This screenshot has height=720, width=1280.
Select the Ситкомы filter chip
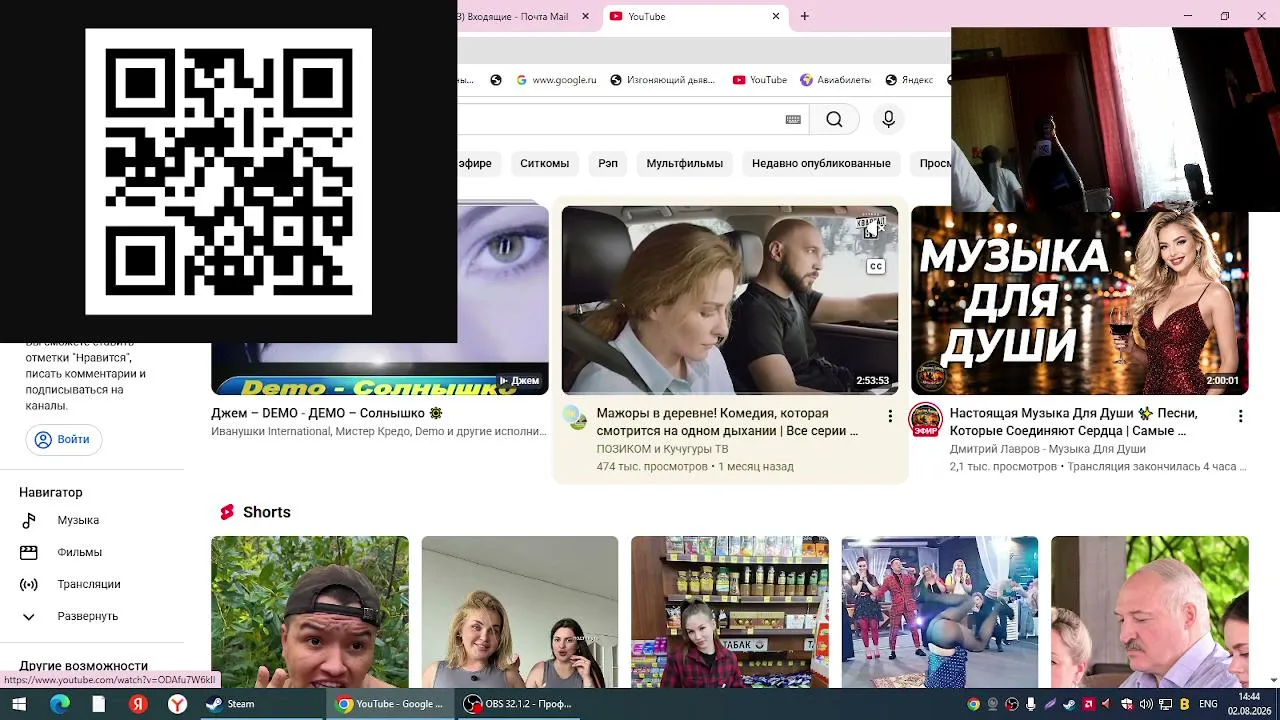(544, 163)
